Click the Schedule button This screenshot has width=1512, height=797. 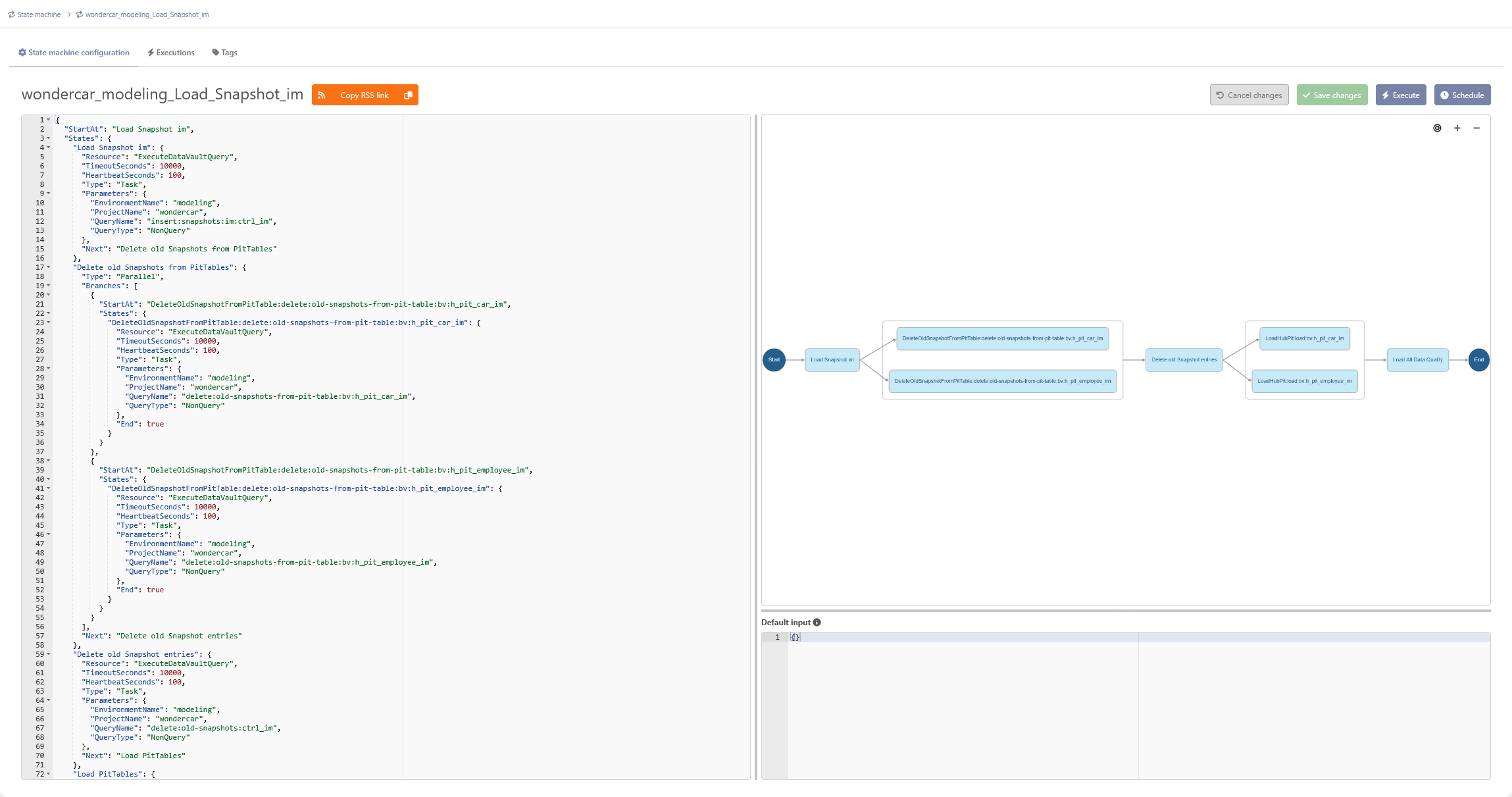[1462, 95]
